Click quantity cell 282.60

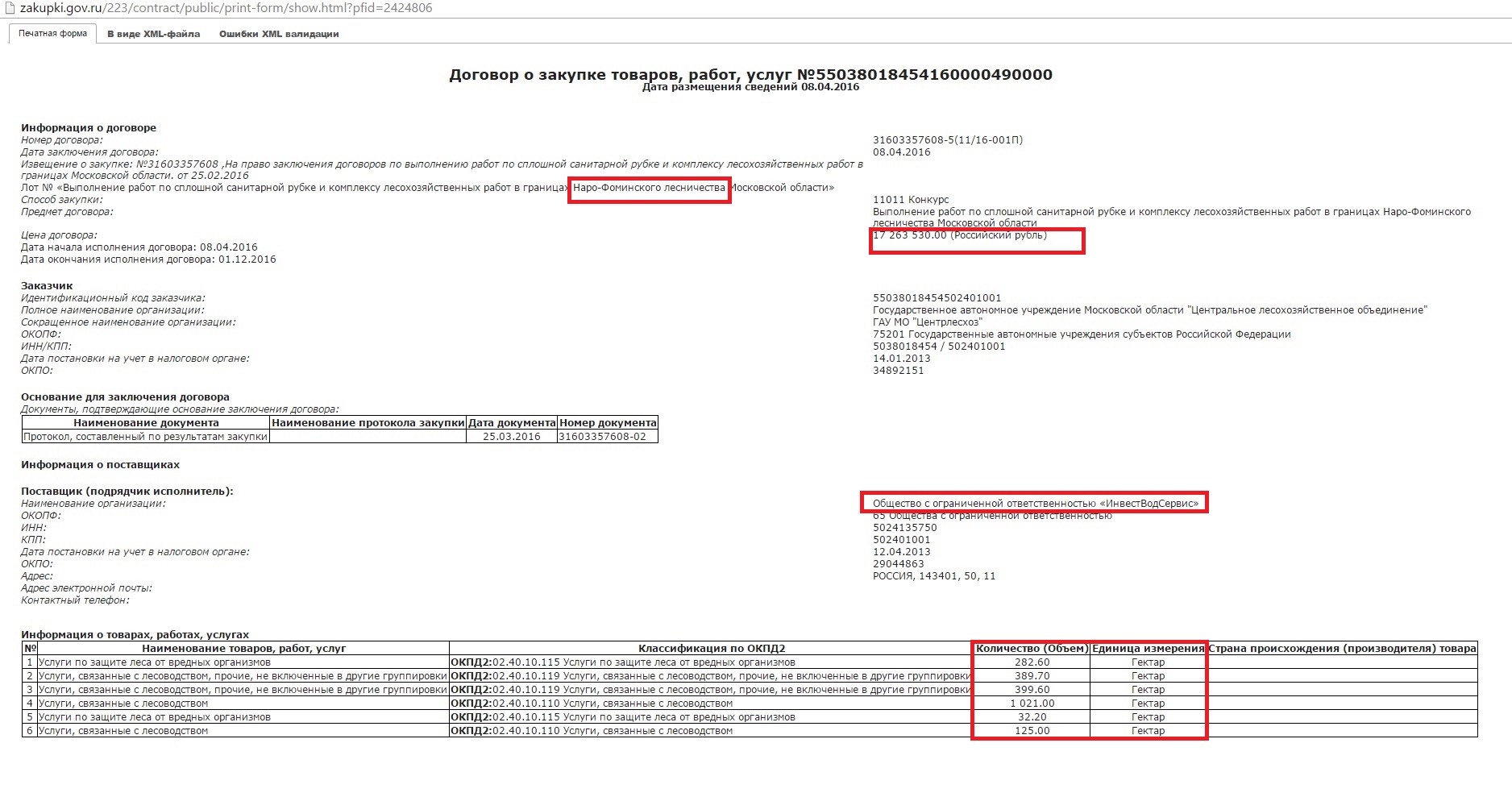tap(1032, 662)
